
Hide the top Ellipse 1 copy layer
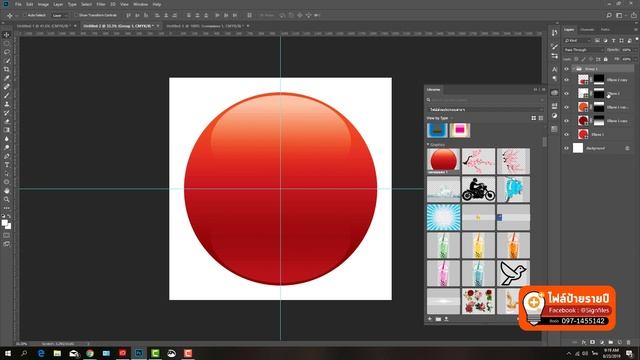click(566, 80)
